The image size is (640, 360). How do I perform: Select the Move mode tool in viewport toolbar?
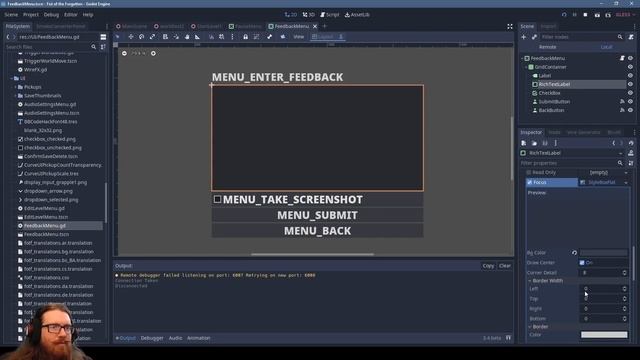click(x=131, y=37)
